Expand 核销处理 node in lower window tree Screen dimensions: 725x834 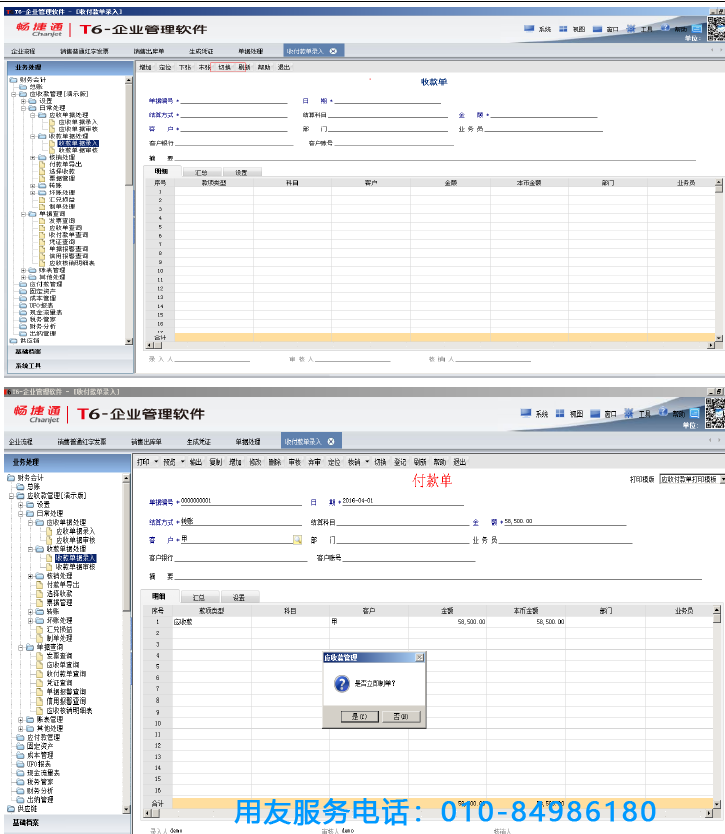tap(30, 576)
